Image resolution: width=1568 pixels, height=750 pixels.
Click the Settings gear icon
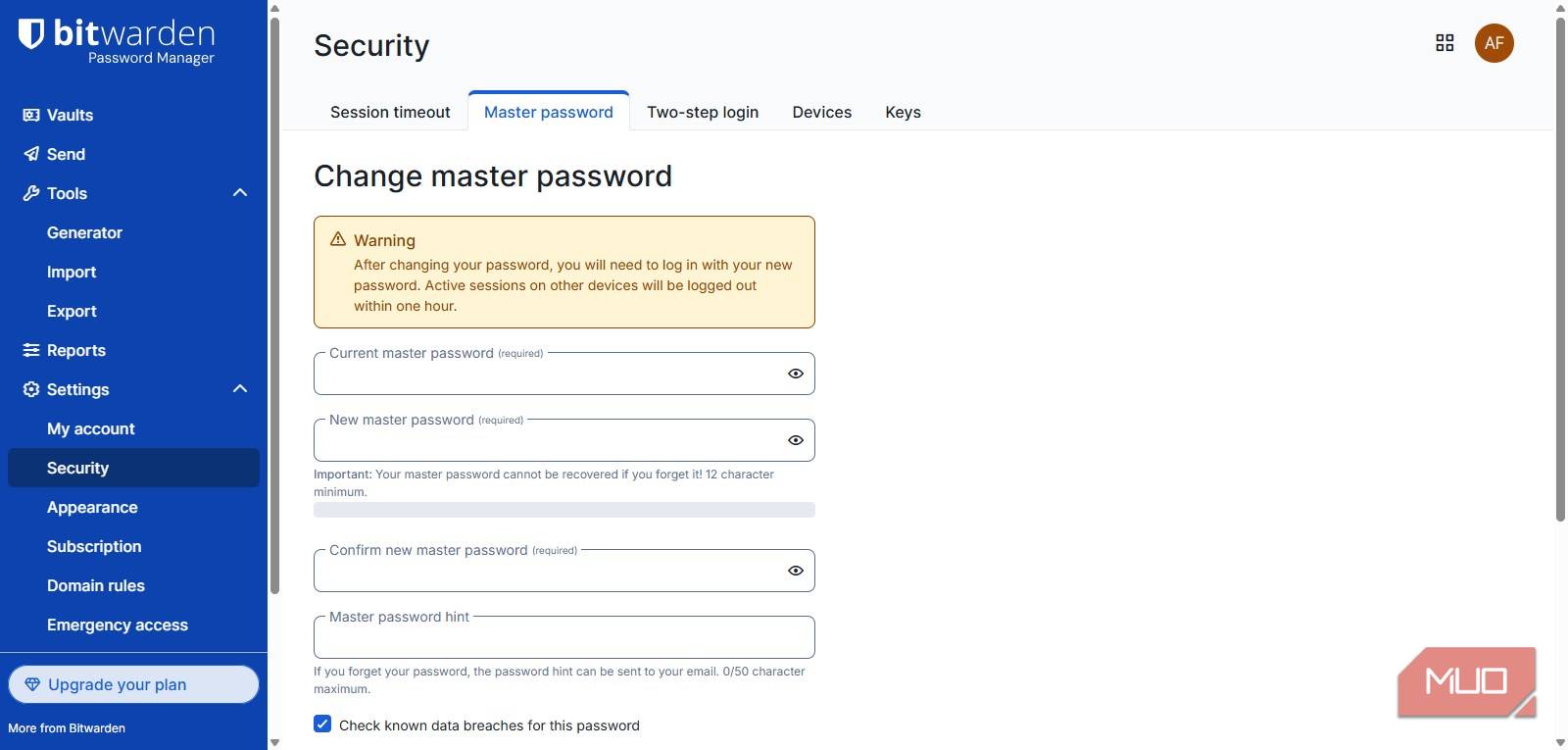pyautogui.click(x=31, y=389)
